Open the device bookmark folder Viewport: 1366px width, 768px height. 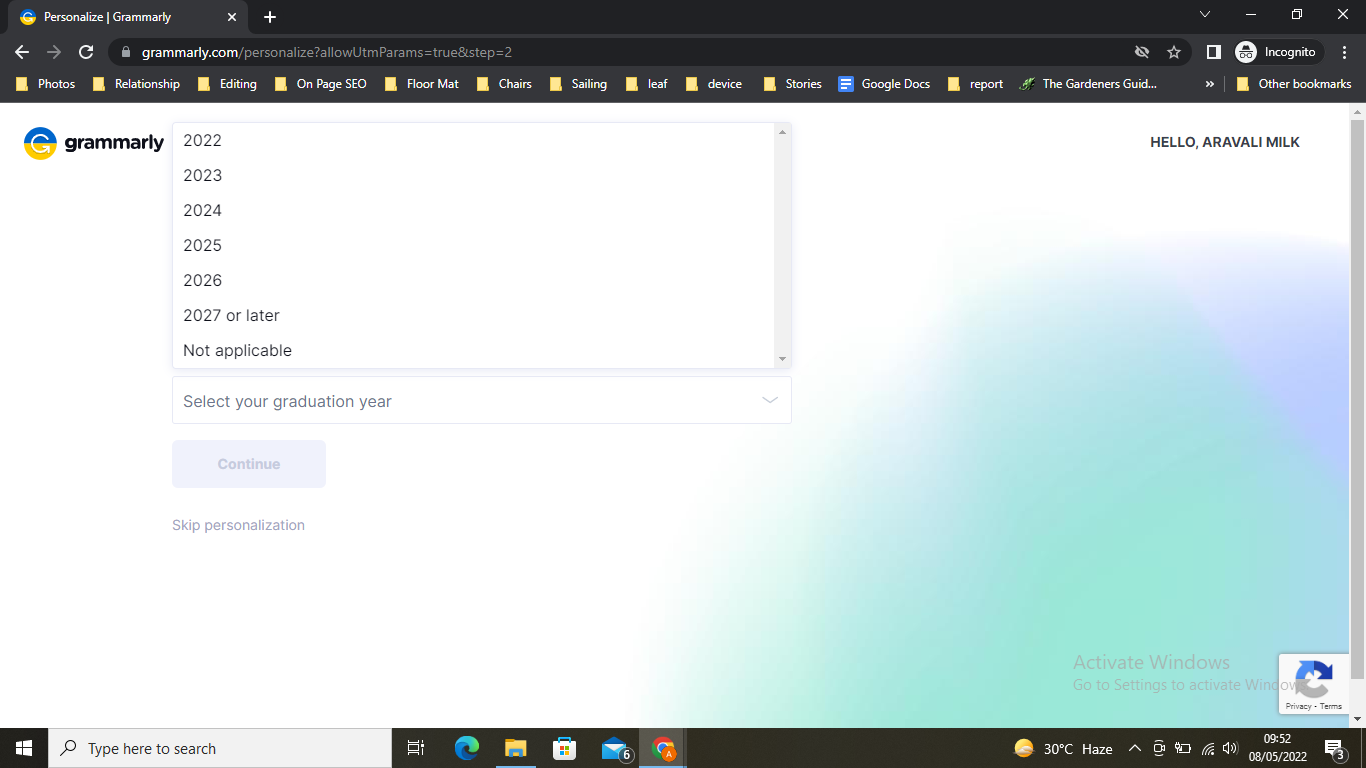point(714,84)
